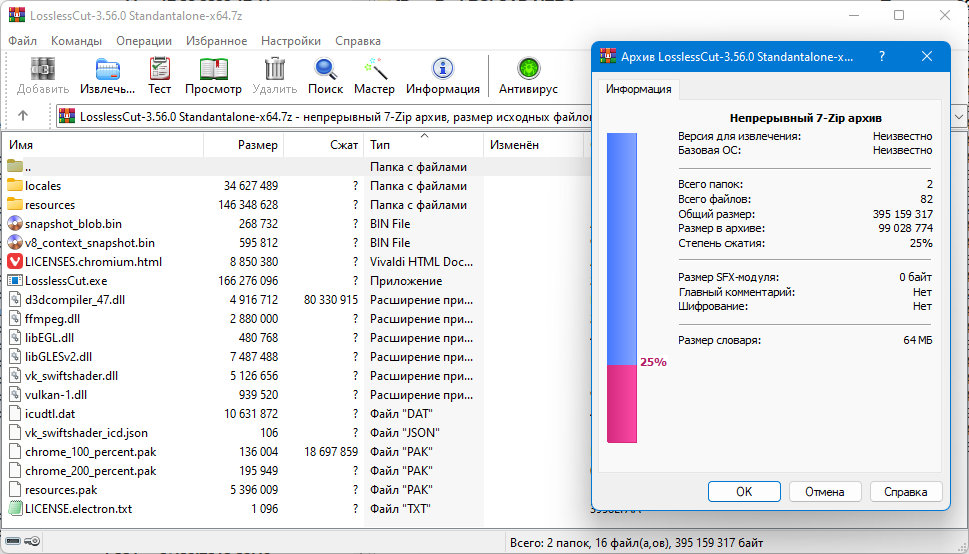Click the ffmpeg.dll file icon
The width and height of the screenshot is (969, 554).
[x=15, y=318]
